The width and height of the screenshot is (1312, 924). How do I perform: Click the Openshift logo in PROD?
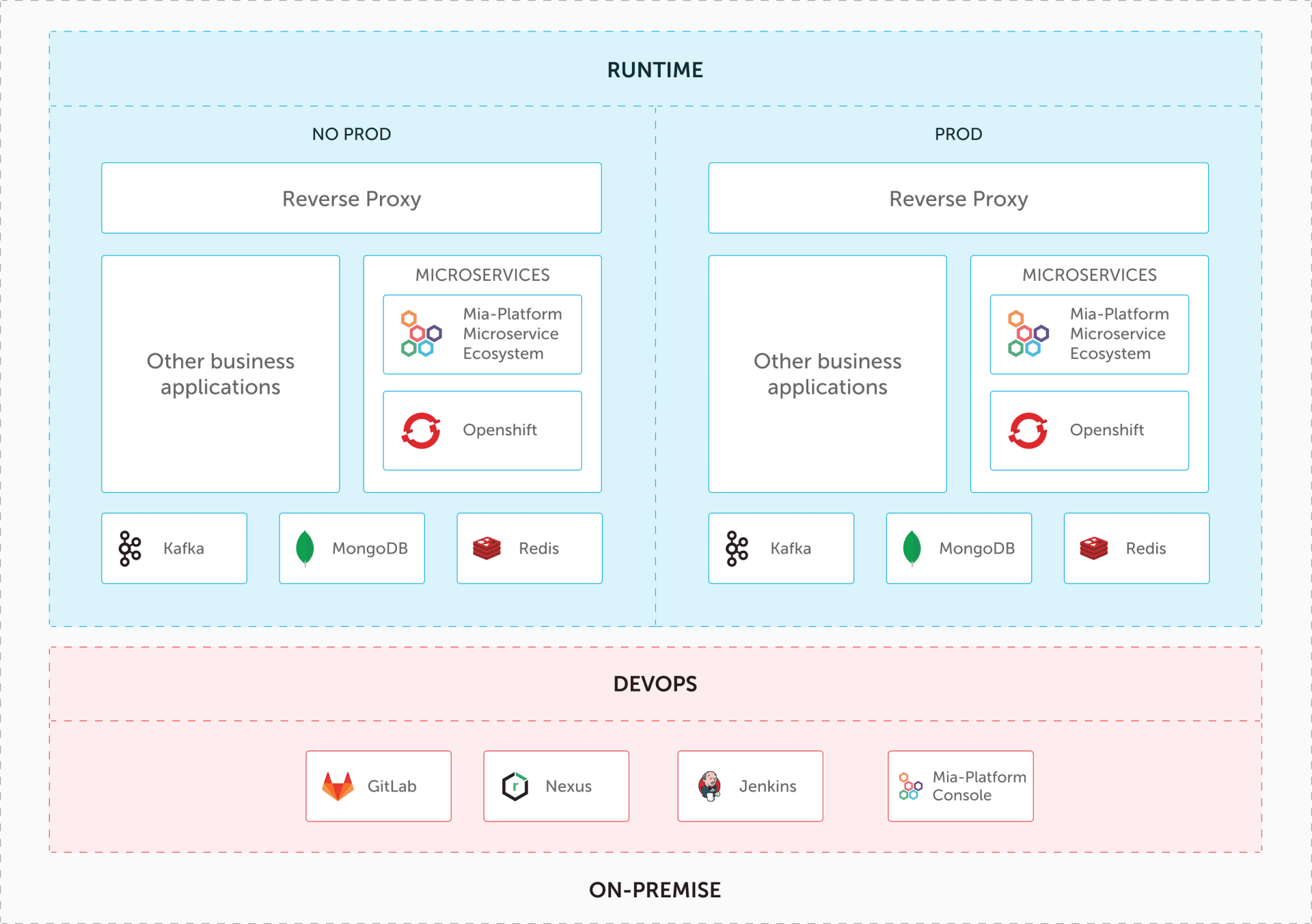coord(1028,431)
